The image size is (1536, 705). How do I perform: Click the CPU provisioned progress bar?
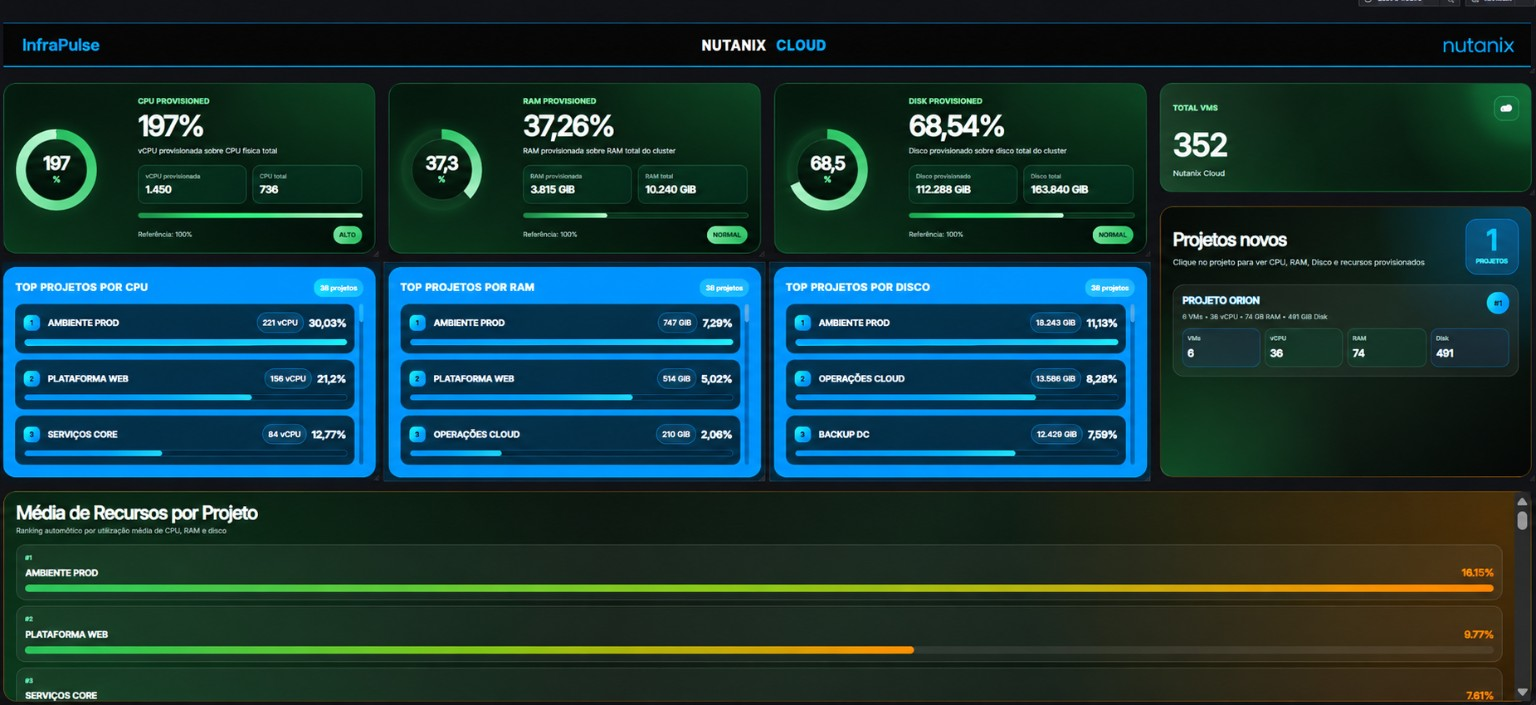point(250,215)
